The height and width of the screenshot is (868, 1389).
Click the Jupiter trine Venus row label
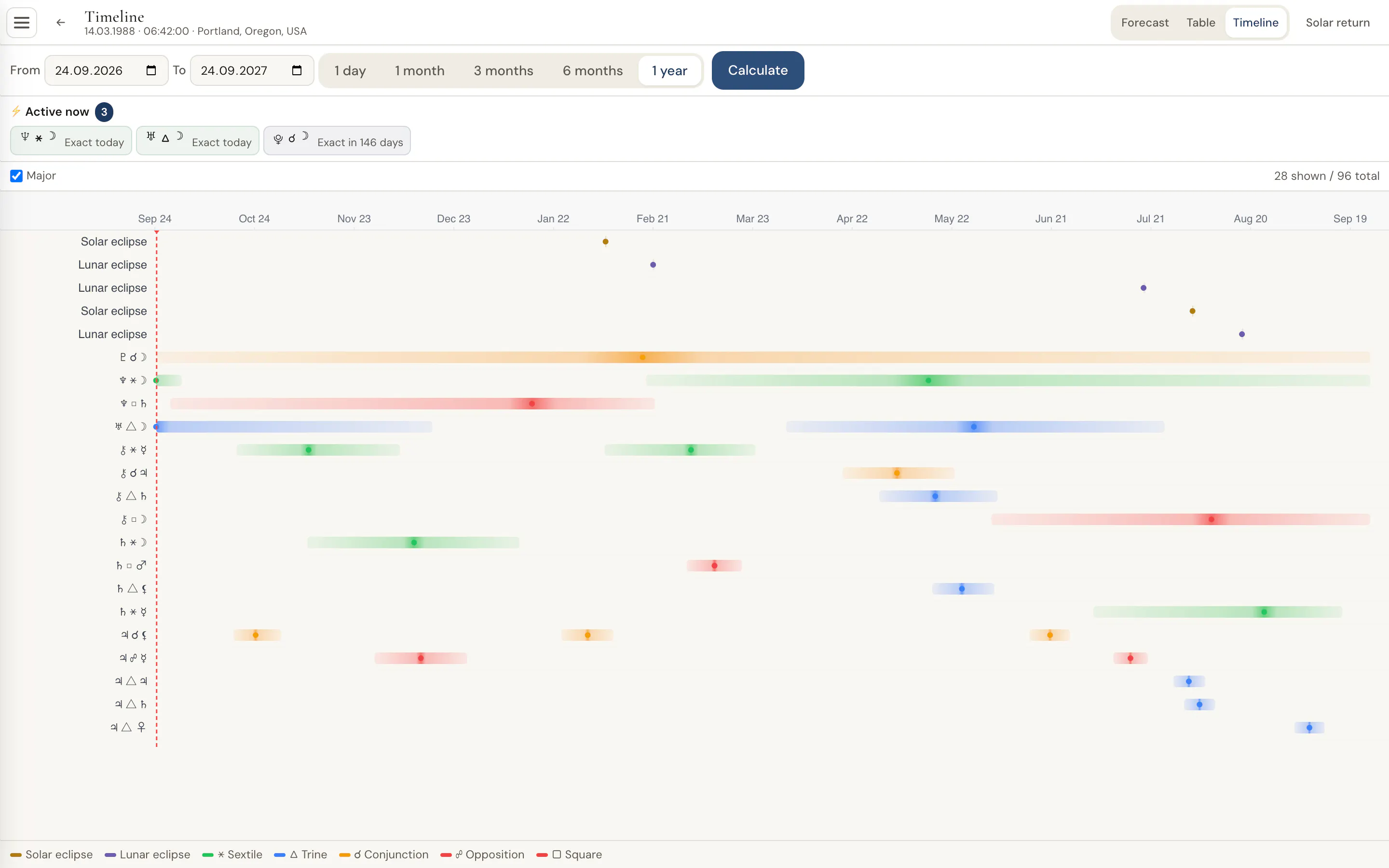[x=128, y=727]
